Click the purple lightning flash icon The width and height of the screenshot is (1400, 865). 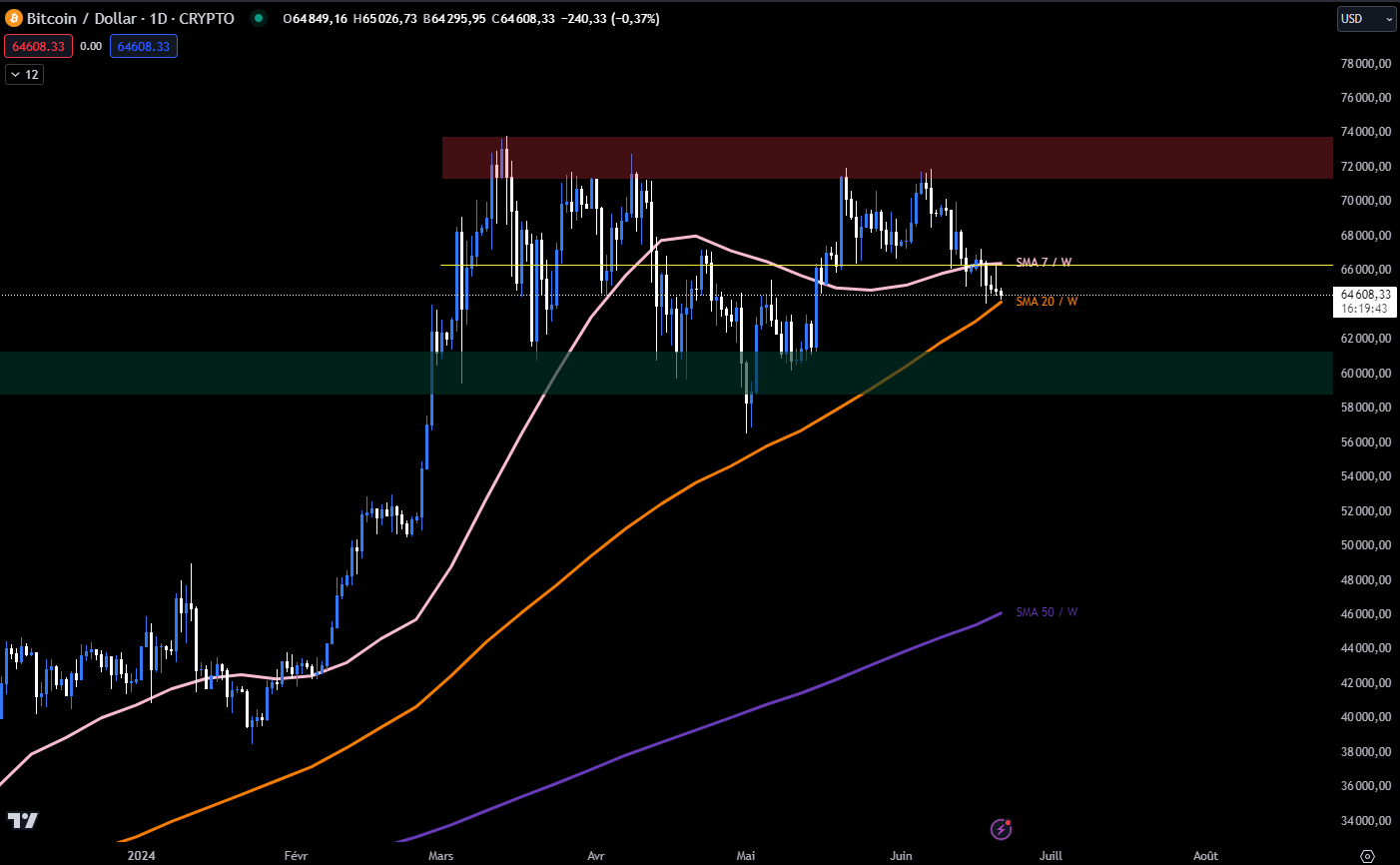coord(1001,829)
